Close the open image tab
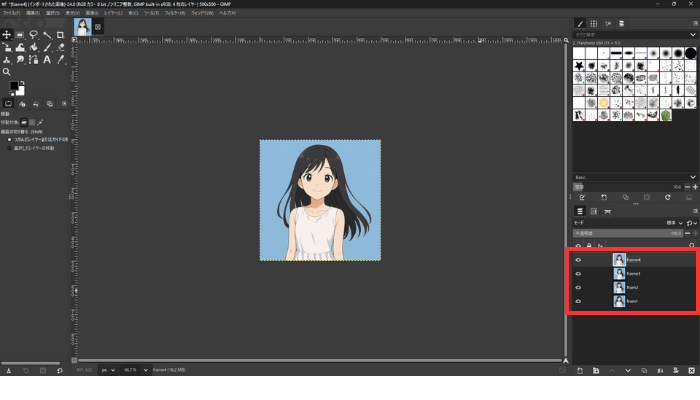 click(x=98, y=27)
